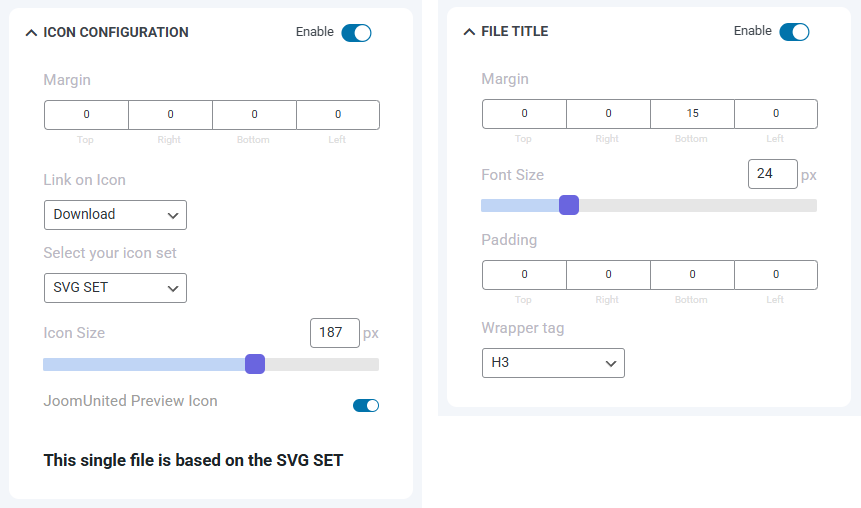861x508 pixels.
Task: Click the Icon Size slider handle
Action: pos(255,364)
